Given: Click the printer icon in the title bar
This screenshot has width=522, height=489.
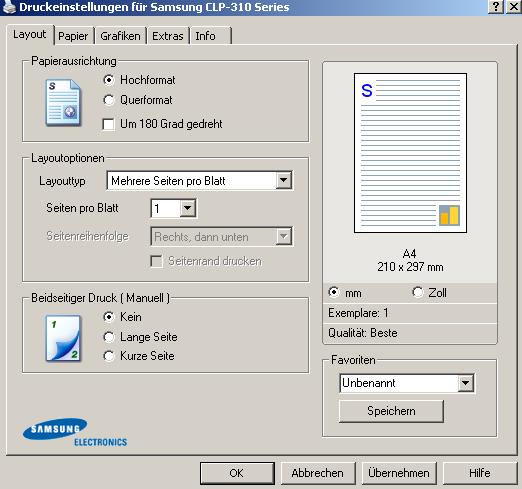Looking at the screenshot, I should pos(9,7).
